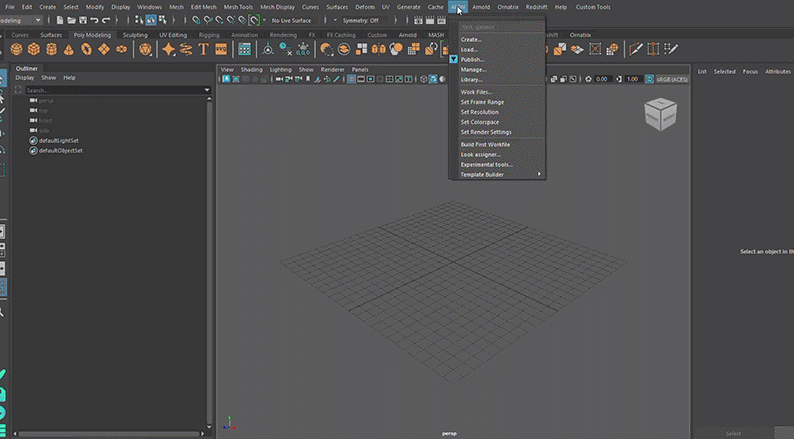Create a polygon disc from the shelf
This screenshot has width=794, height=439.
click(x=122, y=49)
